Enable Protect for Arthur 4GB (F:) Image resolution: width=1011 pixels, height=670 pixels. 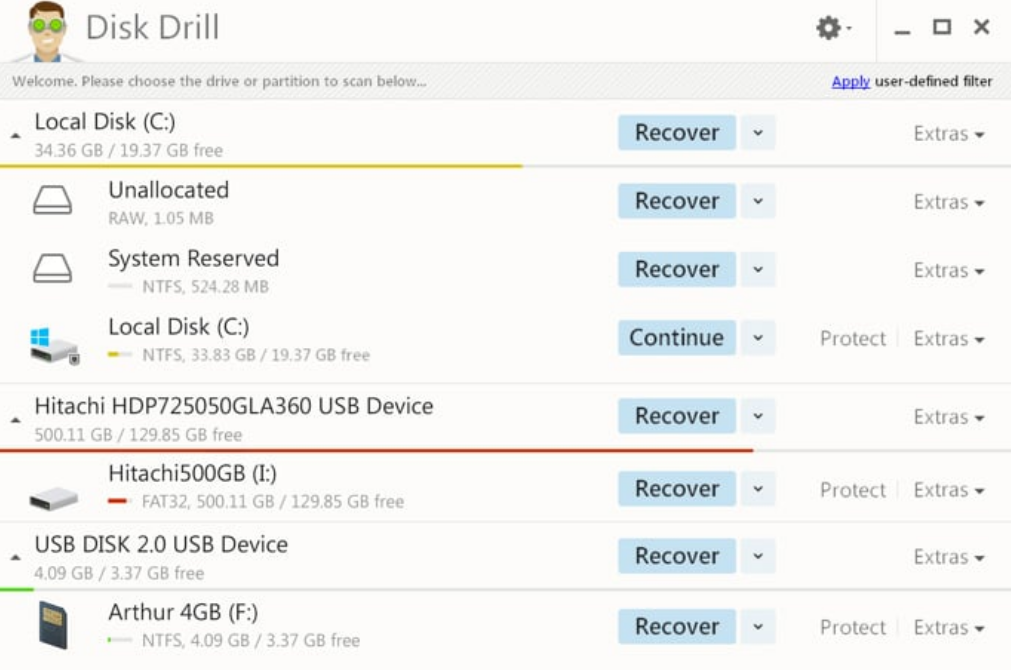click(852, 627)
